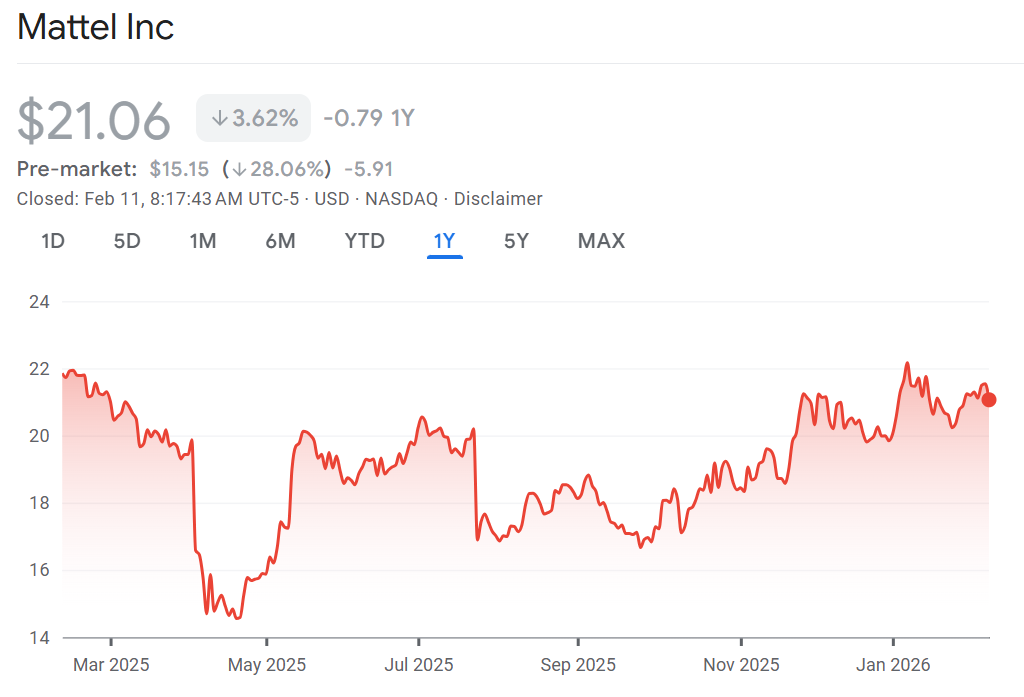Click the $21.06 stock price
The width and height of the screenshot is (1024, 697).
click(x=95, y=120)
